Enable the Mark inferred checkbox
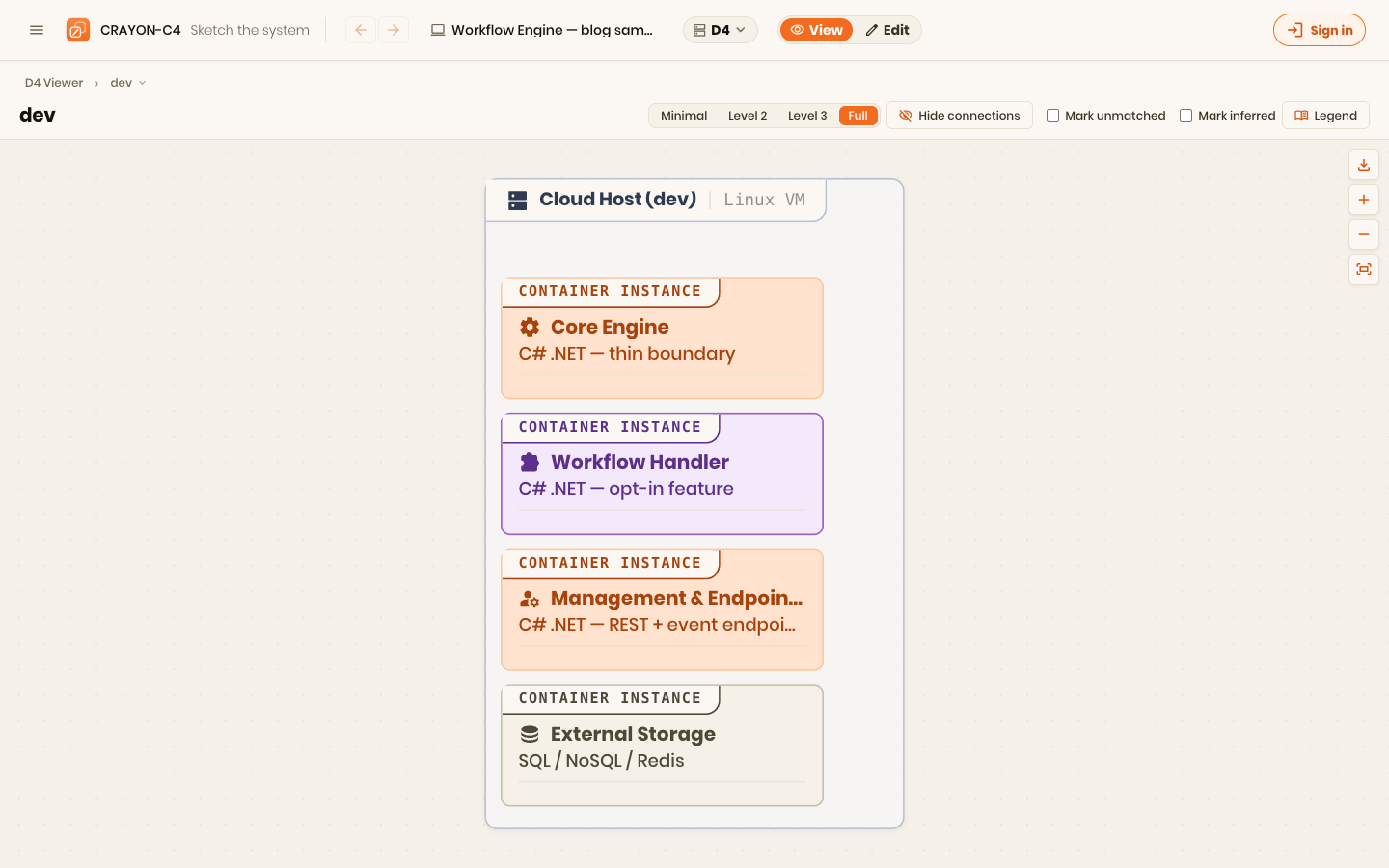Screen dimensions: 1389x868 pyautogui.click(x=1186, y=116)
